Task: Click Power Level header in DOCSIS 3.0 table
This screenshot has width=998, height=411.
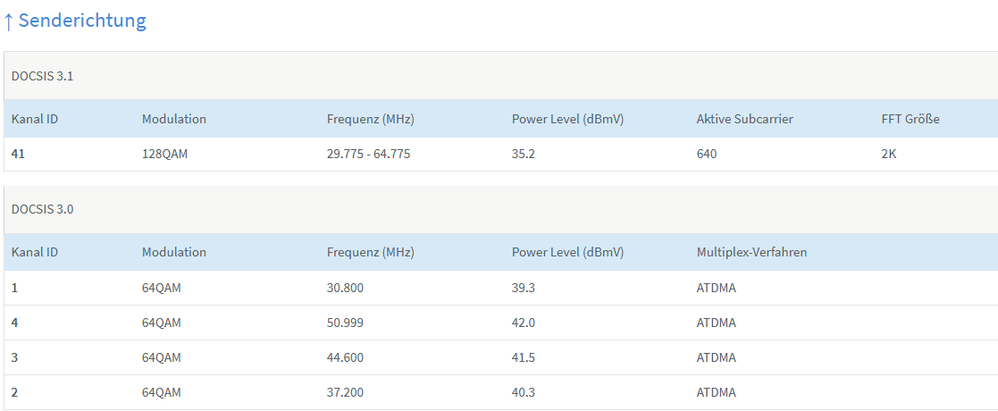Action: point(567,252)
